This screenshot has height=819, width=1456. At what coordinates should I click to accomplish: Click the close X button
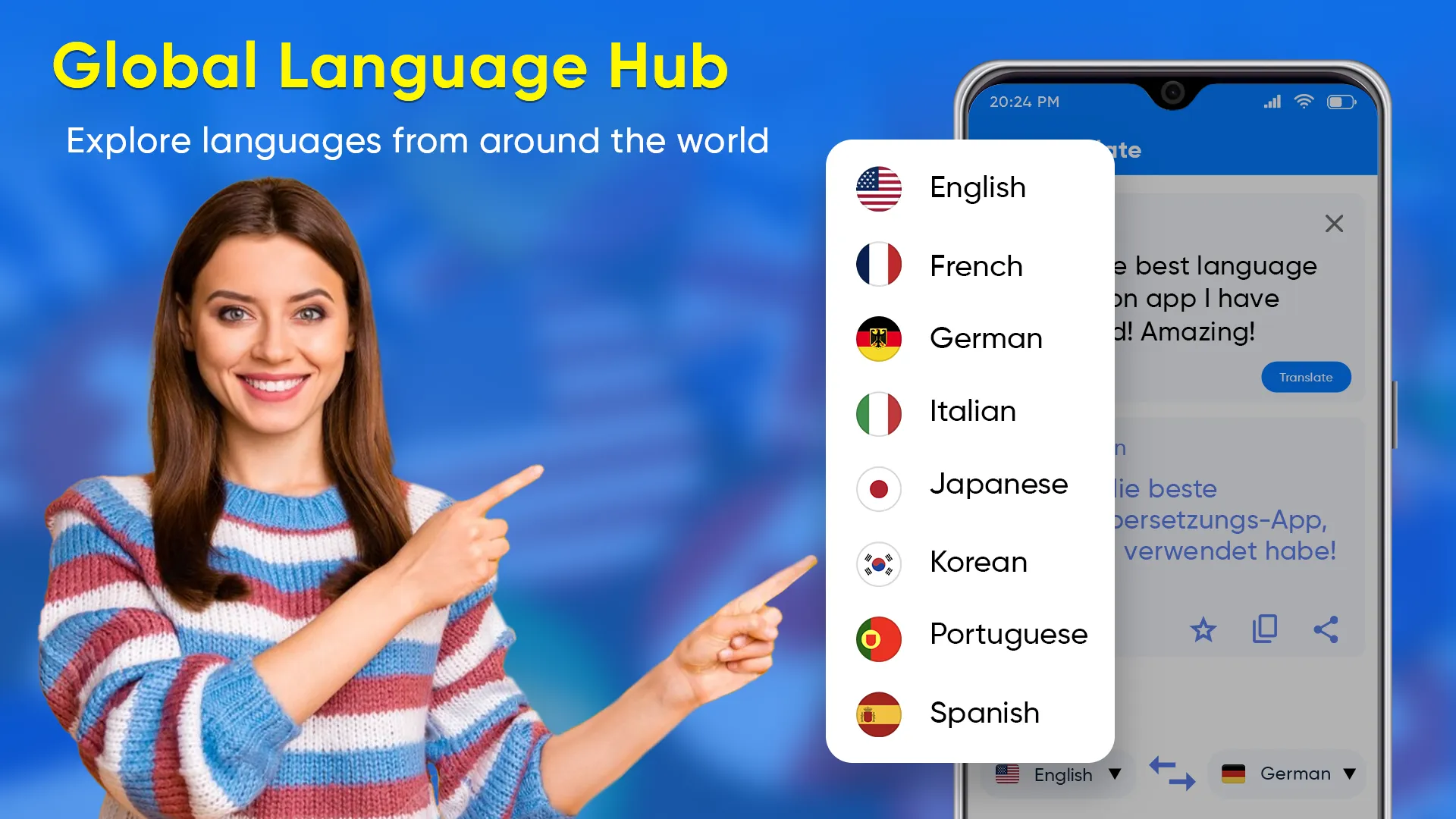pos(1334,223)
